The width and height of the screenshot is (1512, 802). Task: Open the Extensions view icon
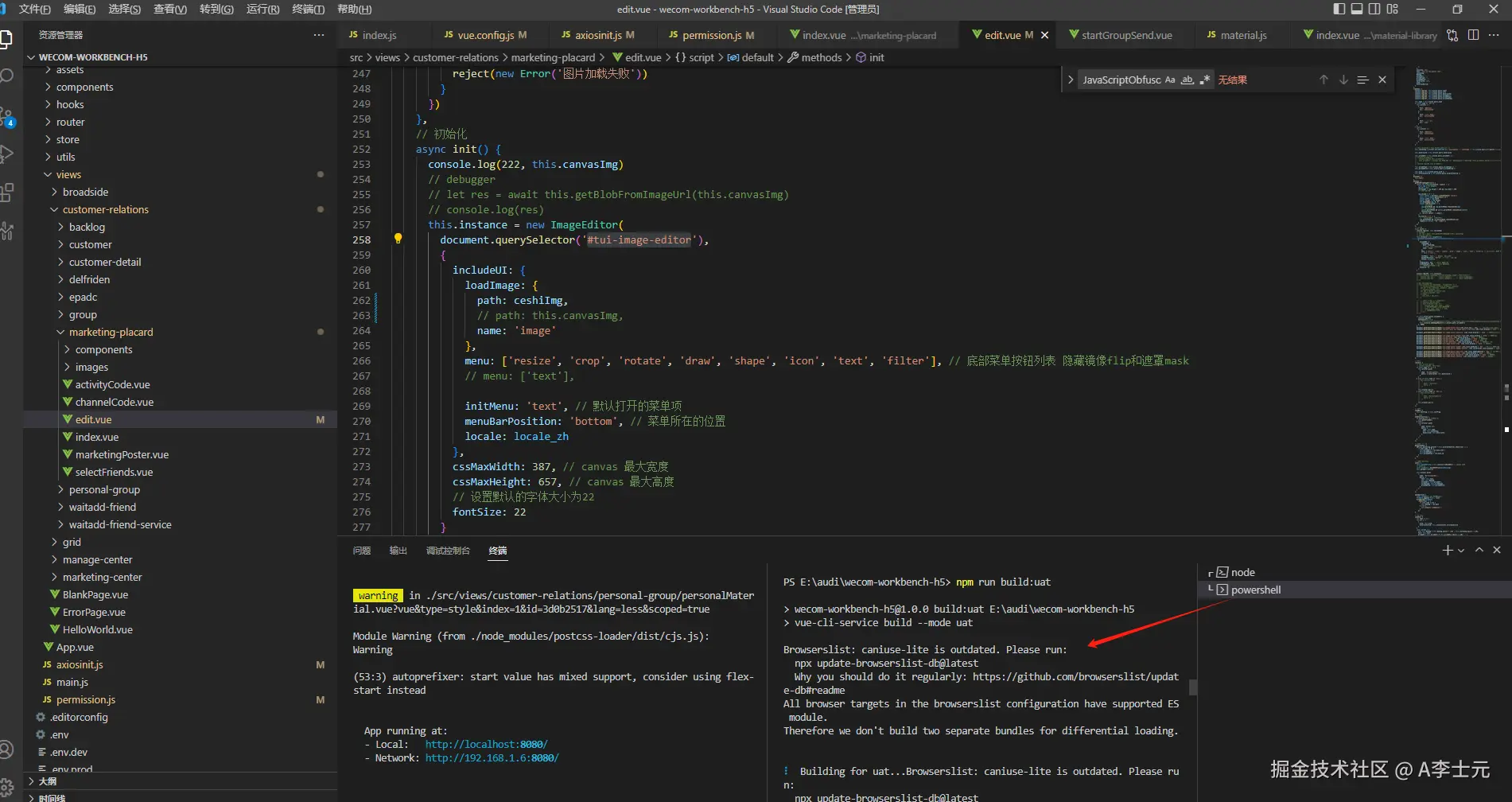7,193
